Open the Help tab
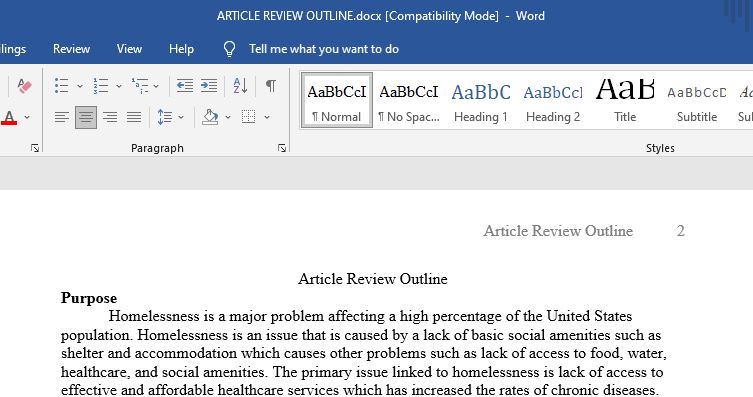This screenshot has width=753, height=397. pos(181,49)
